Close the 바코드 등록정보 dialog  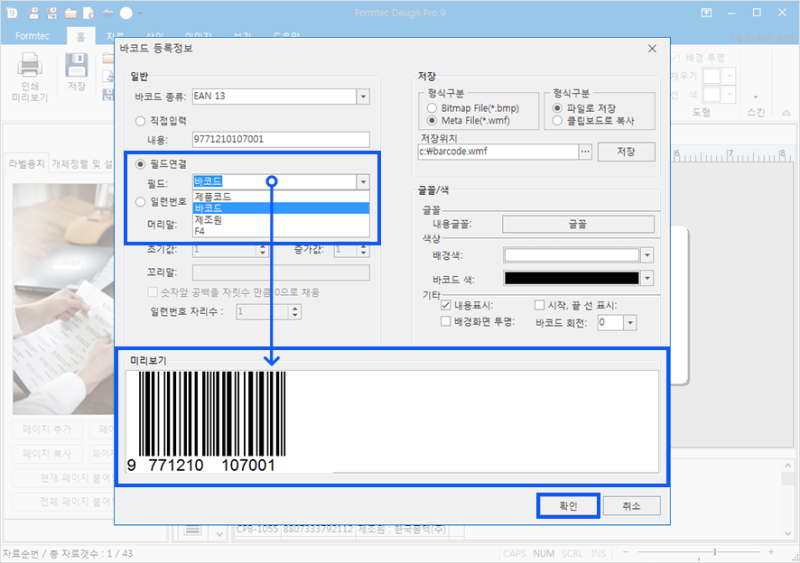pyautogui.click(x=652, y=48)
